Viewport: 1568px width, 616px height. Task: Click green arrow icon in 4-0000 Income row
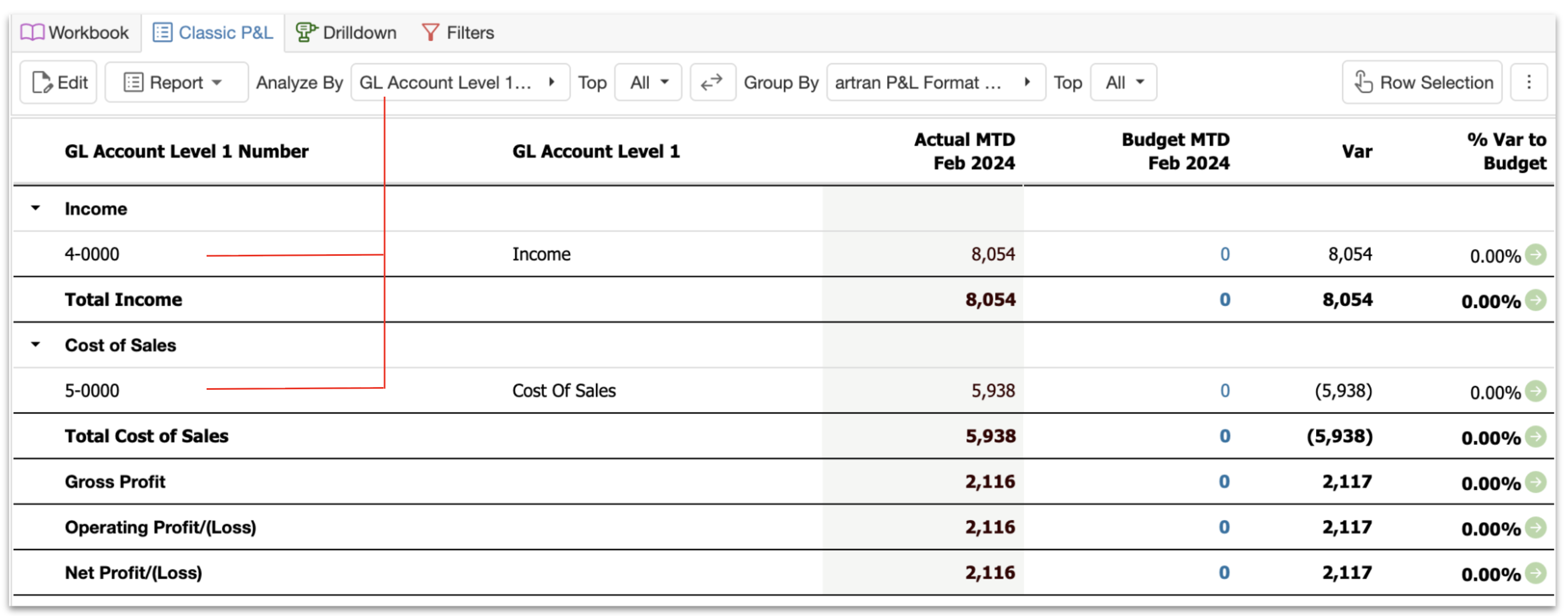click(1536, 254)
